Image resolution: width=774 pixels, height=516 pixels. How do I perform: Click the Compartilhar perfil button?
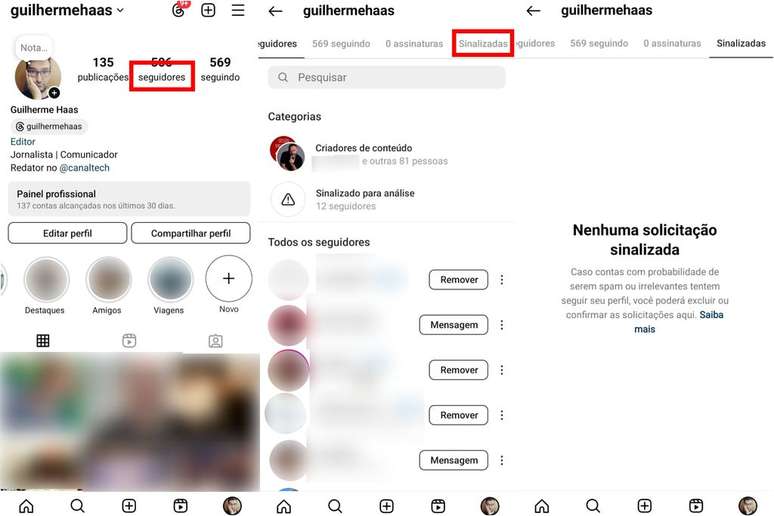tap(191, 233)
